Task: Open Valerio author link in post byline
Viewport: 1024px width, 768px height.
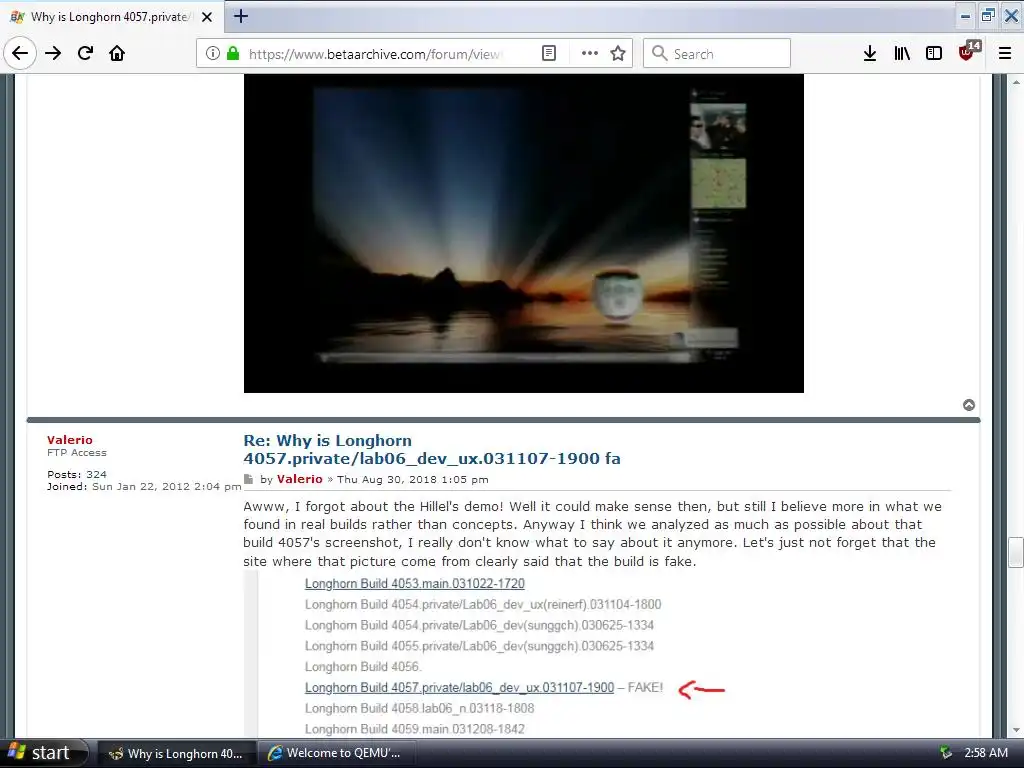Action: click(300, 479)
